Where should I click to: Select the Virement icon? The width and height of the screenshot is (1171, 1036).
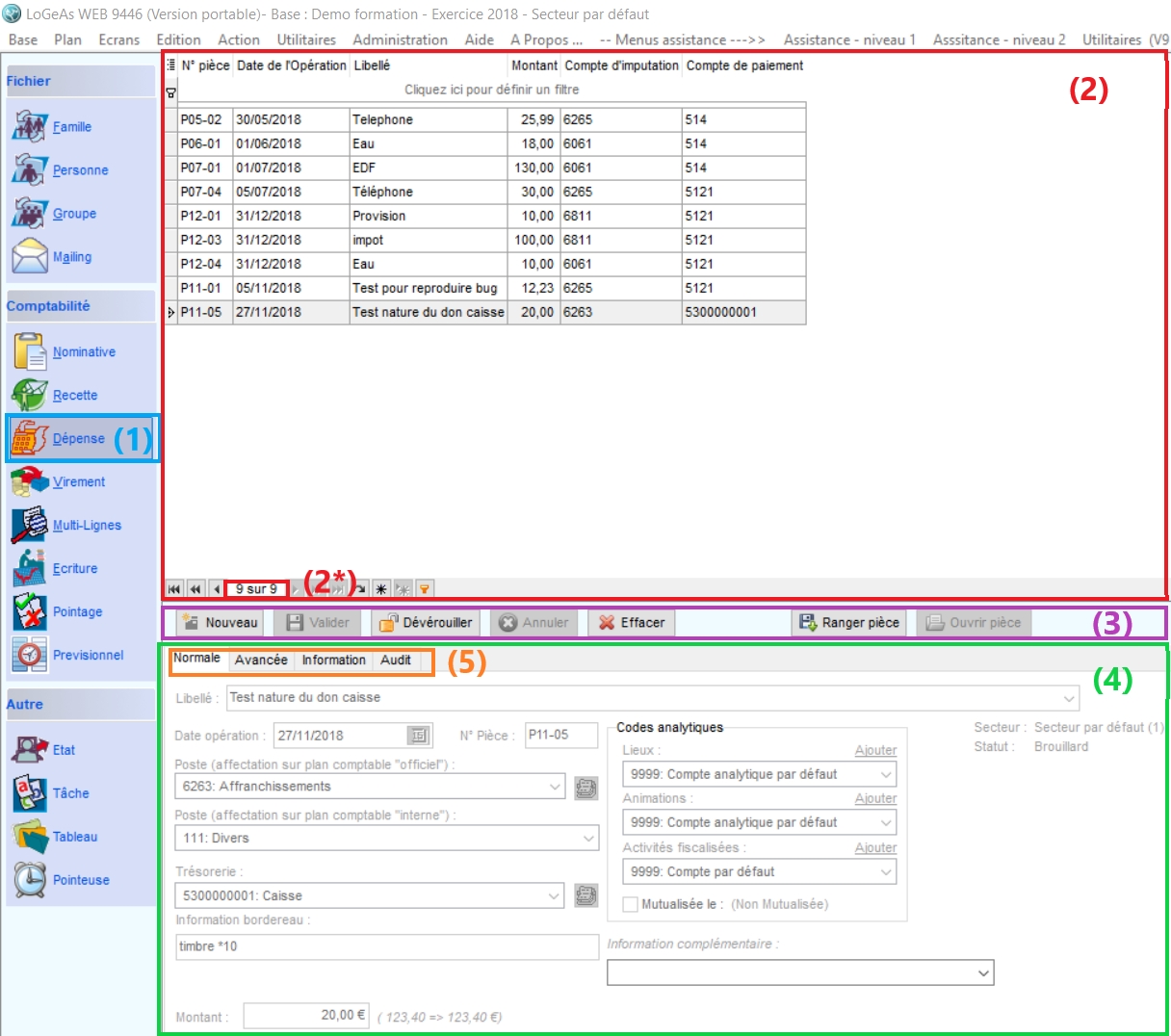[30, 481]
